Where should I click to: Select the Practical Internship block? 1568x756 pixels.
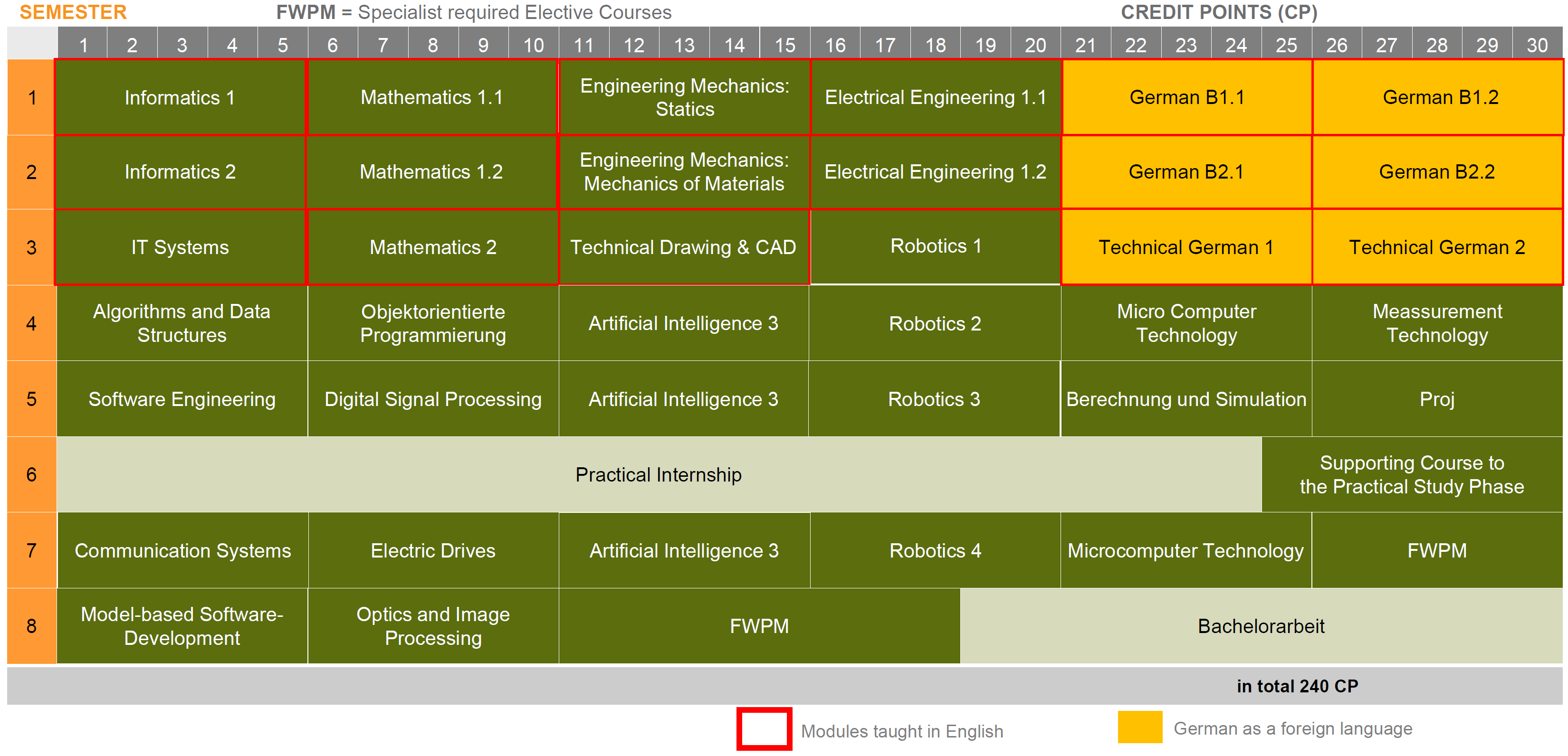pyautogui.click(x=659, y=474)
